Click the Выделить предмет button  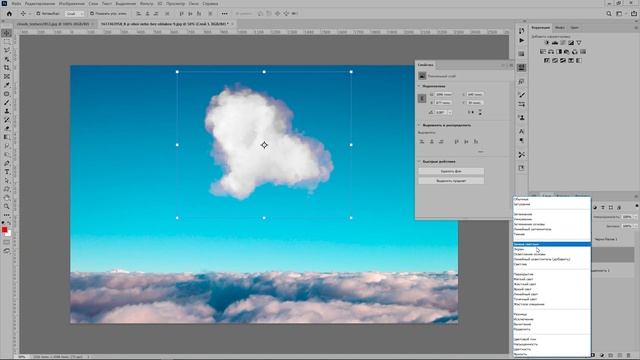(451, 181)
